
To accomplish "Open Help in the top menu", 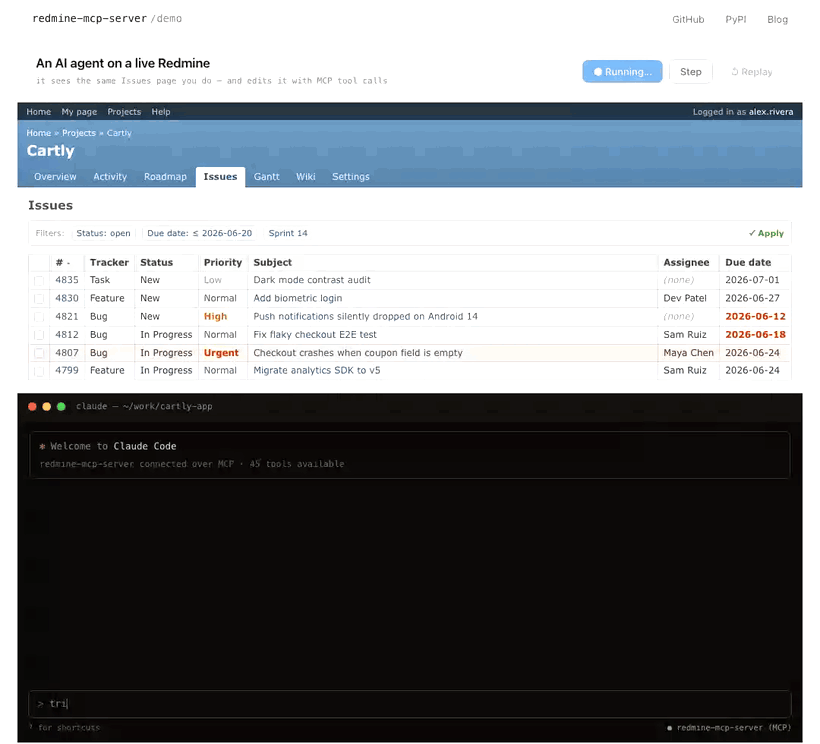I will (x=161, y=112).
